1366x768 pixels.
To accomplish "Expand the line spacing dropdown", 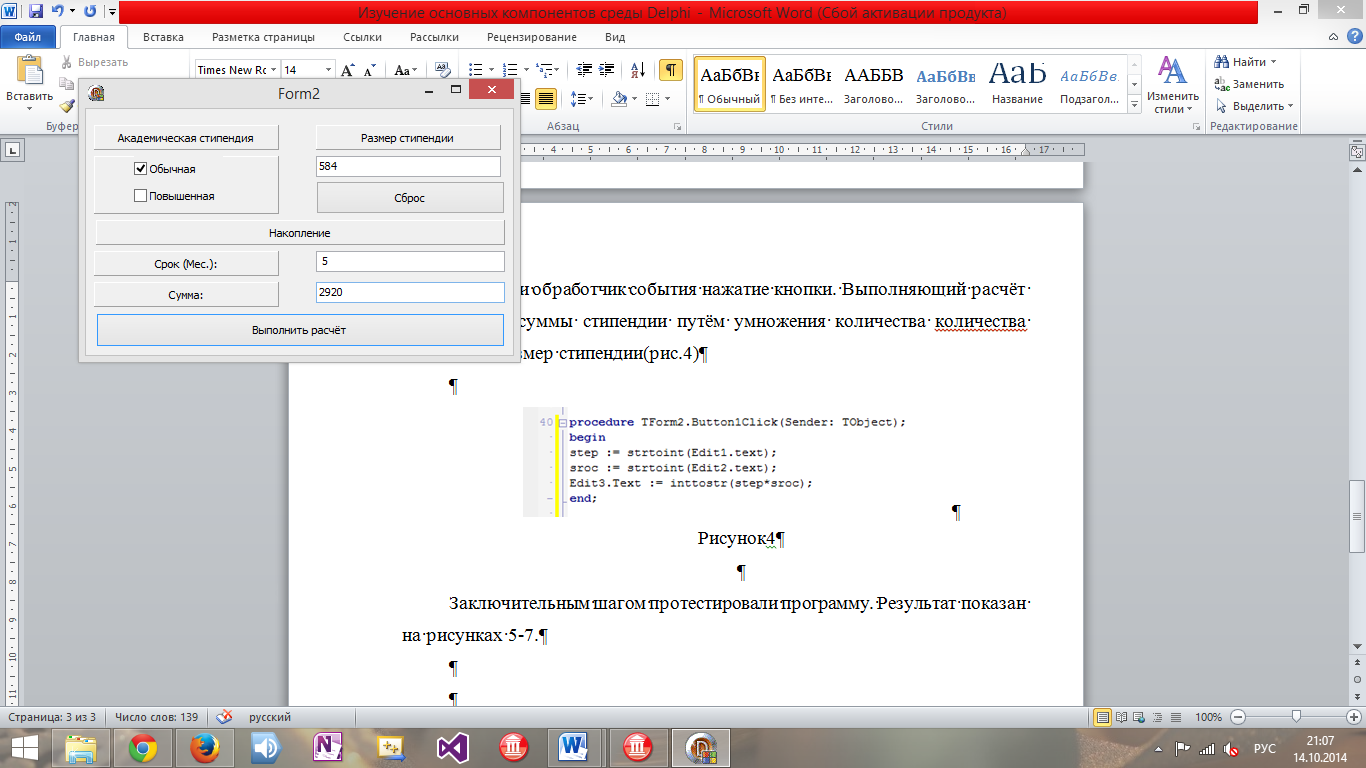I will tap(582, 98).
